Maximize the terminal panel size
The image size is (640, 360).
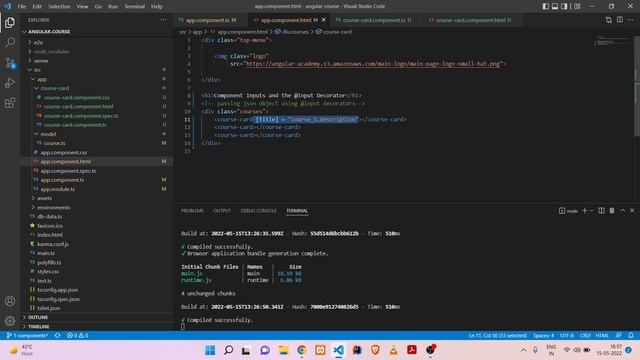pyautogui.click(x=622, y=211)
